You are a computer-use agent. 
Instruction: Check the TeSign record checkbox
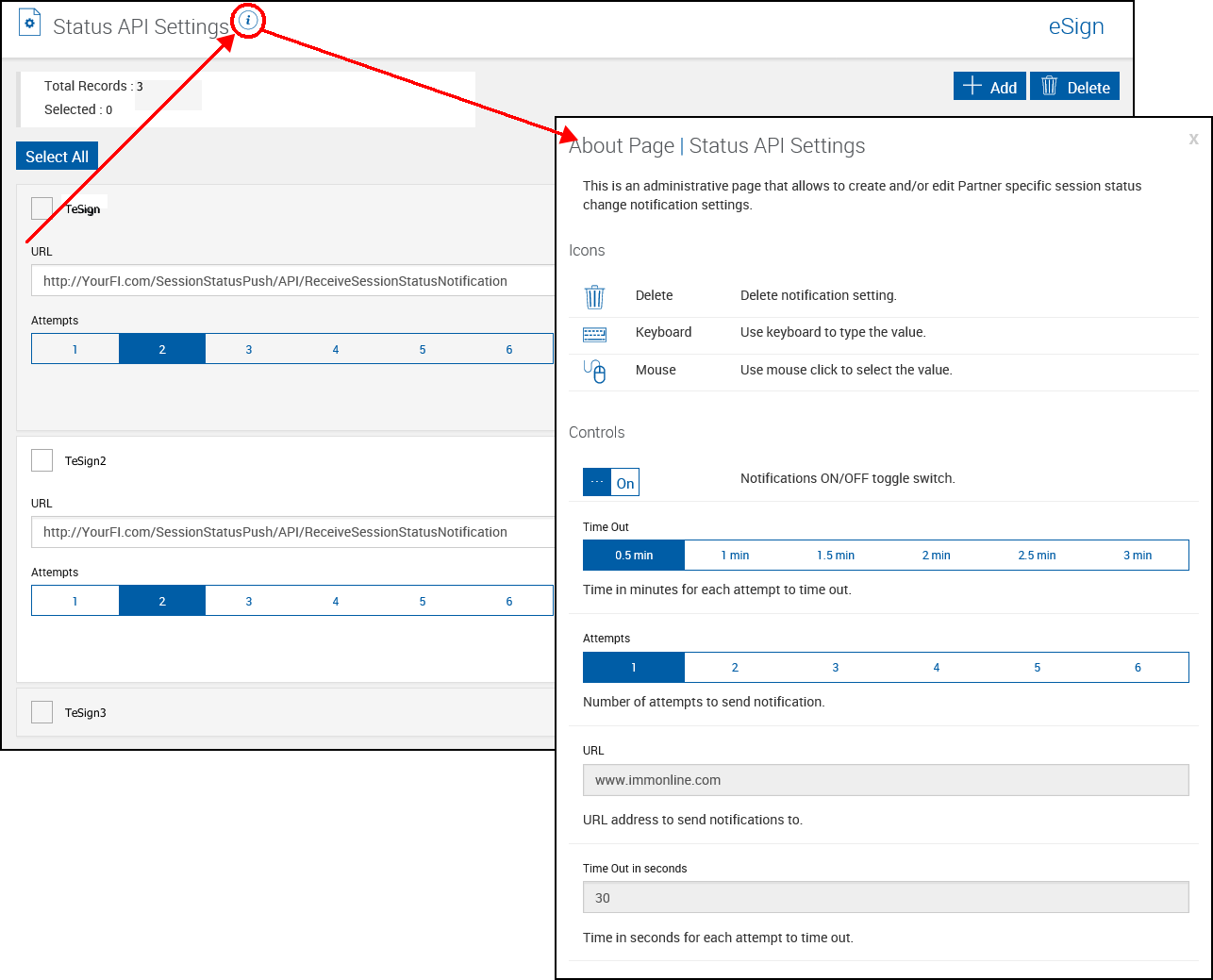pos(42,208)
